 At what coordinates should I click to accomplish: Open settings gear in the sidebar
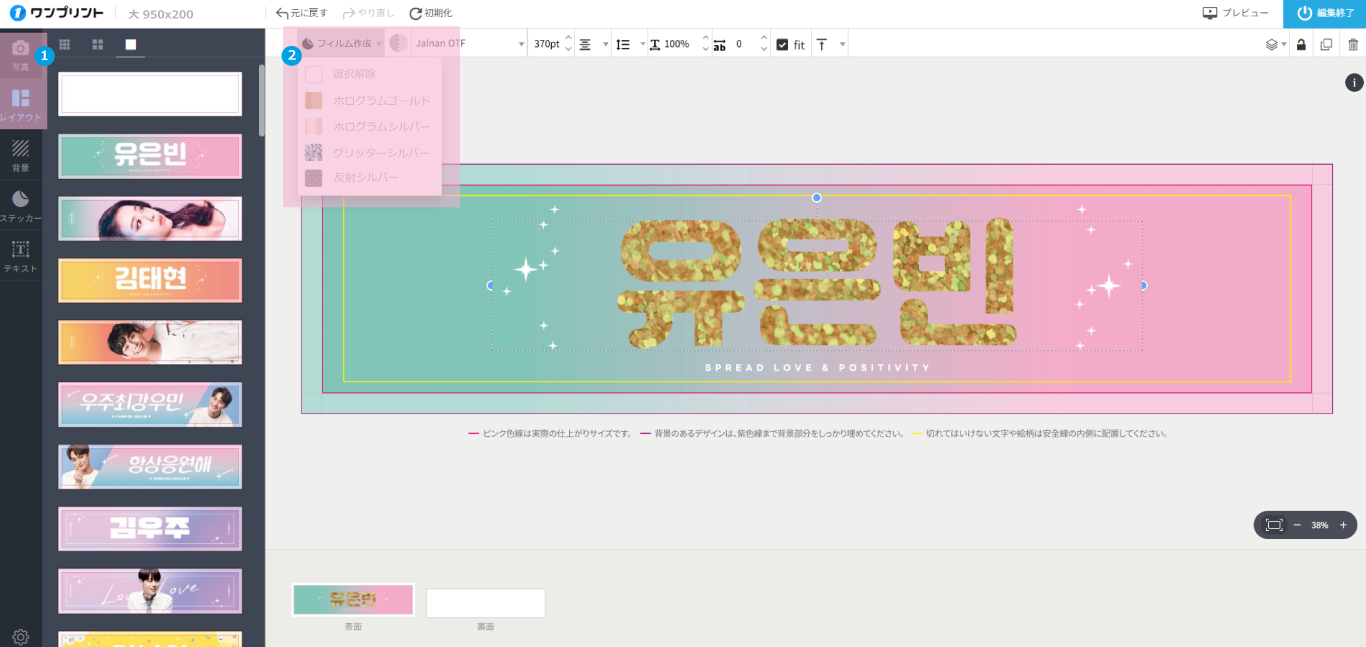(x=20, y=636)
